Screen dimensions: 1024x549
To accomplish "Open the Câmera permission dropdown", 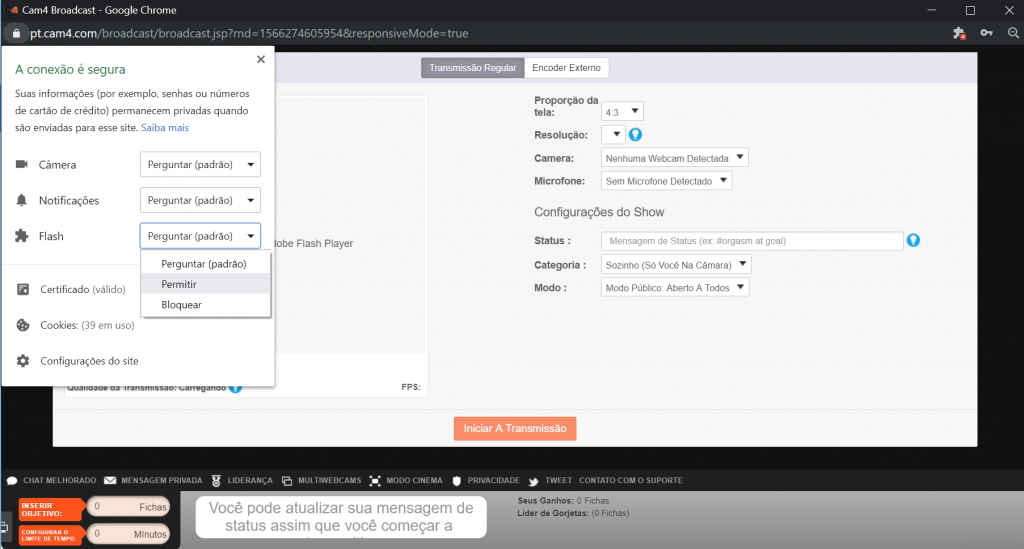I will click(x=200, y=165).
